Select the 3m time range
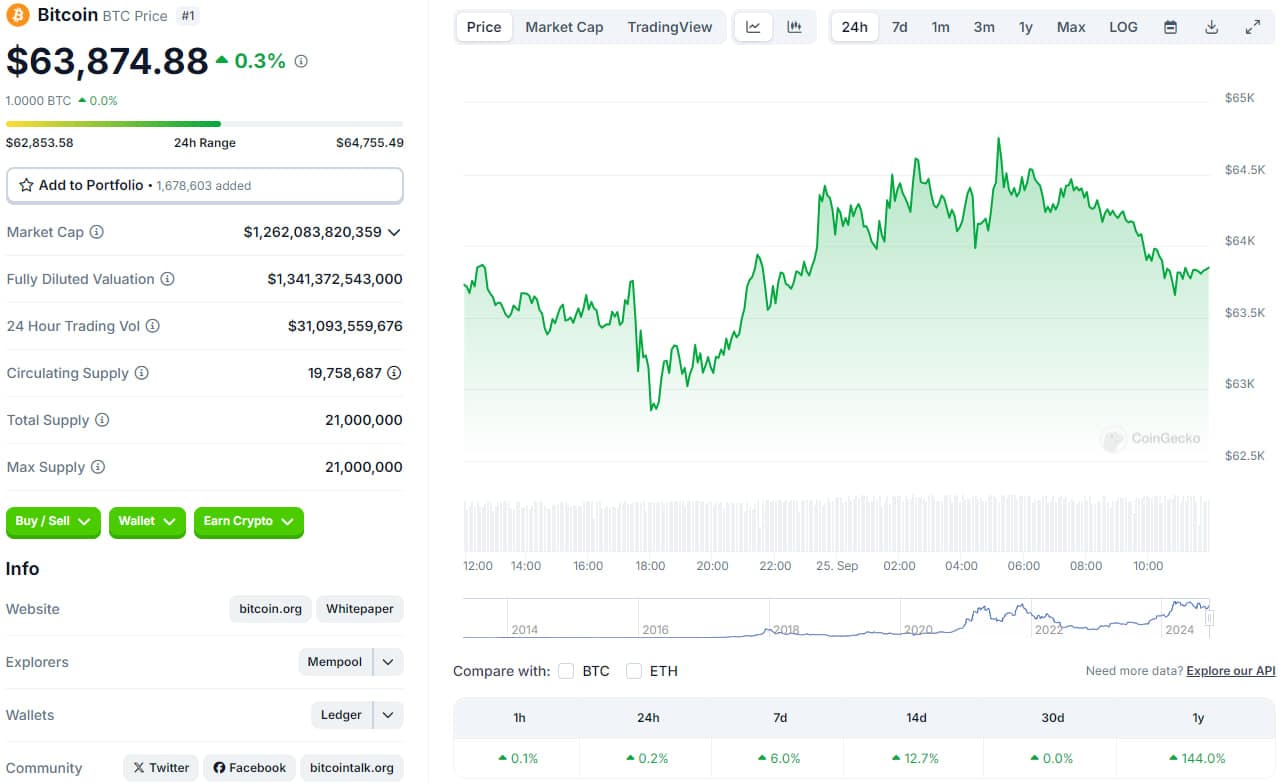The image size is (1280, 783). 984,27
